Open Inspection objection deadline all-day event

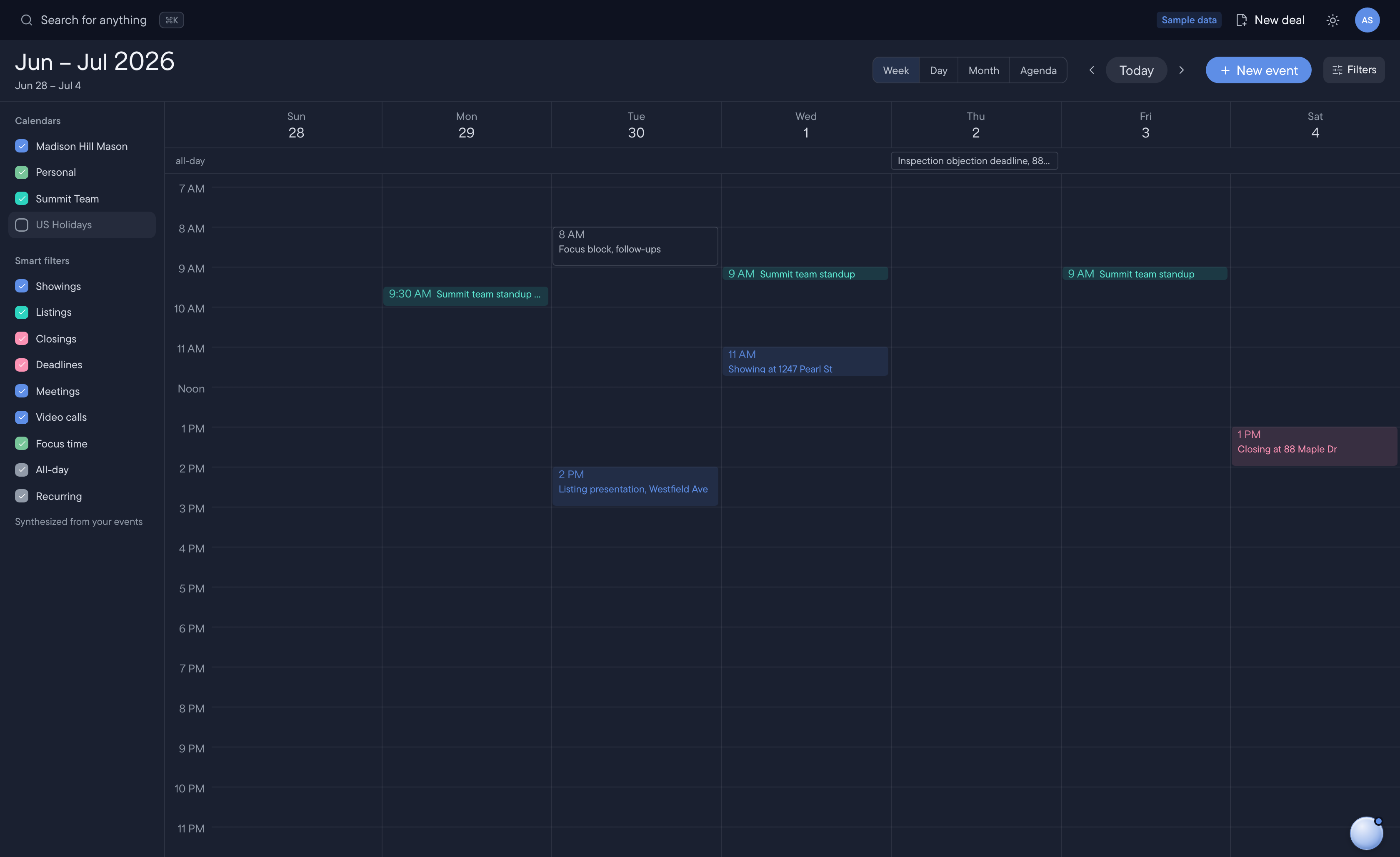[x=974, y=161]
